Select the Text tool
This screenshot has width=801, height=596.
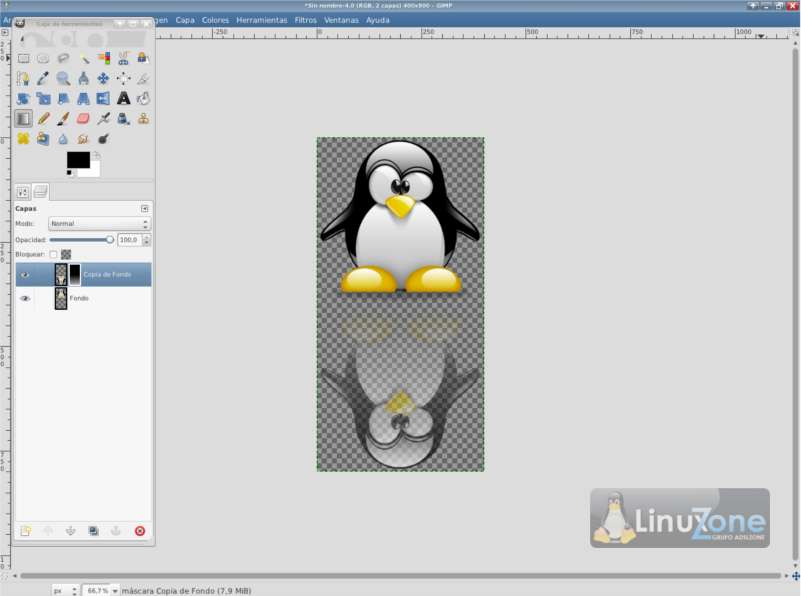pyautogui.click(x=124, y=98)
